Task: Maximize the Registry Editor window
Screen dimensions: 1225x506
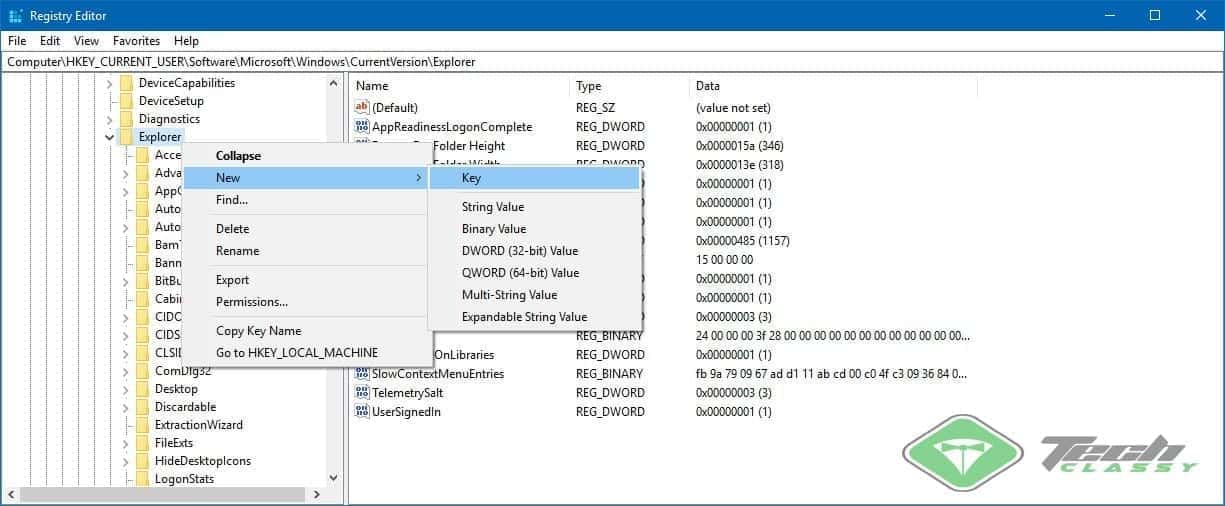Action: click(1155, 15)
